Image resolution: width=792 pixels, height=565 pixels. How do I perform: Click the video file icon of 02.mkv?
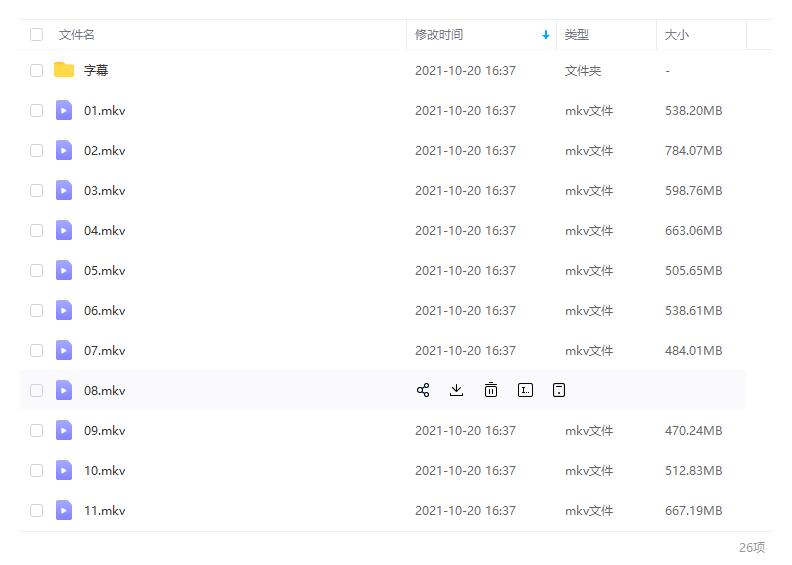pyautogui.click(x=64, y=150)
